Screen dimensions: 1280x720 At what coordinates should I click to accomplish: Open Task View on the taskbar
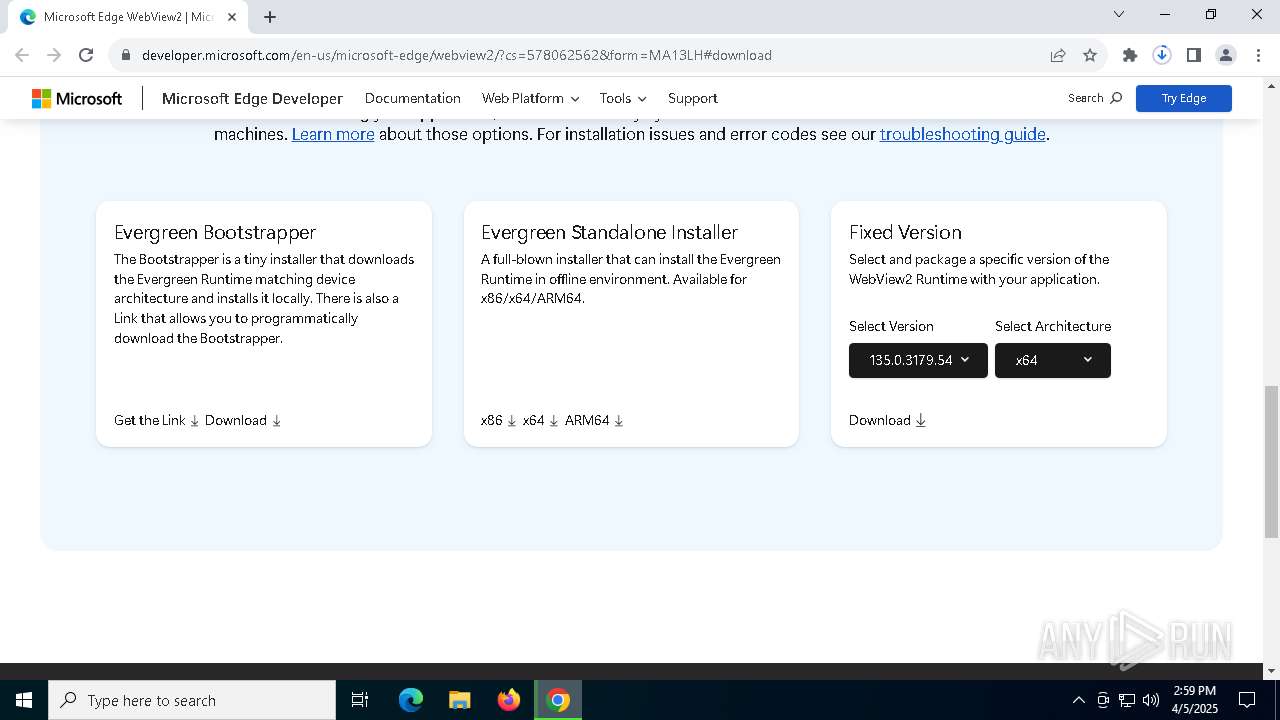360,700
